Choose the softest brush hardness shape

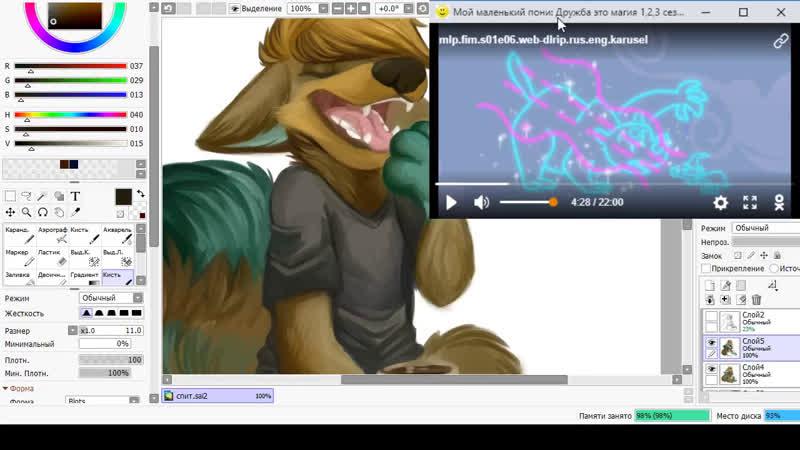pyautogui.click(x=87, y=313)
